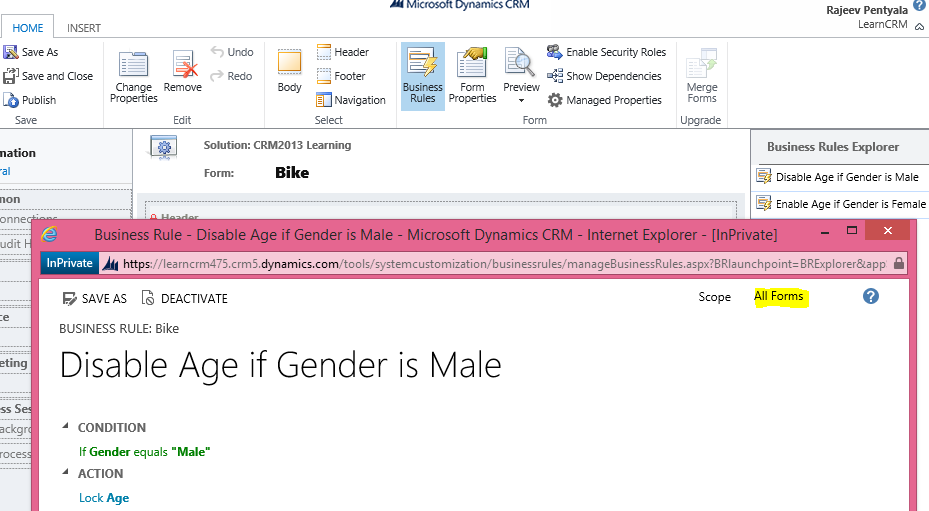Open the Preview dropdown
Image resolution: width=929 pixels, height=511 pixels.
click(521, 99)
